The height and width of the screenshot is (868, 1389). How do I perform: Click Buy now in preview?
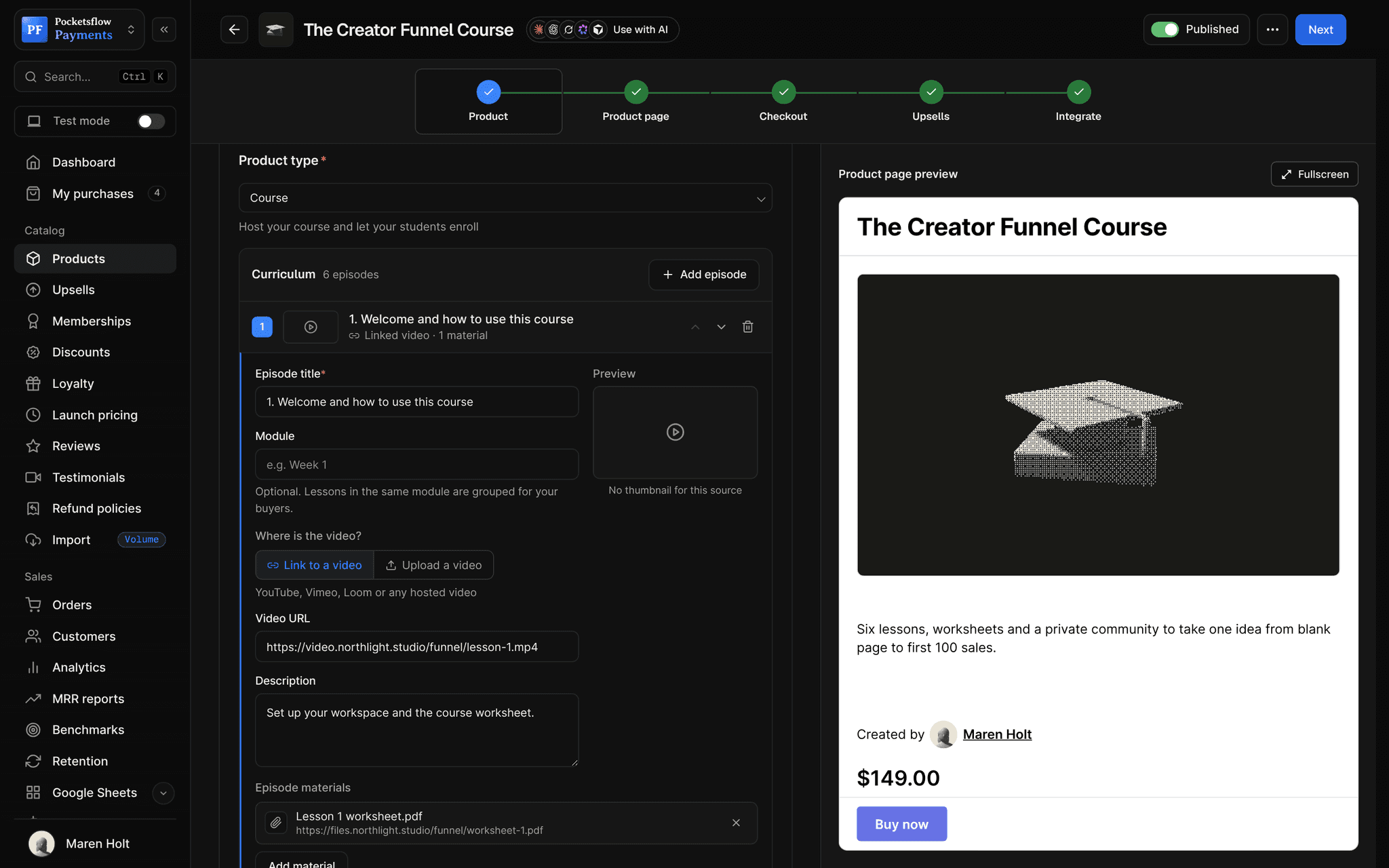coord(901,824)
